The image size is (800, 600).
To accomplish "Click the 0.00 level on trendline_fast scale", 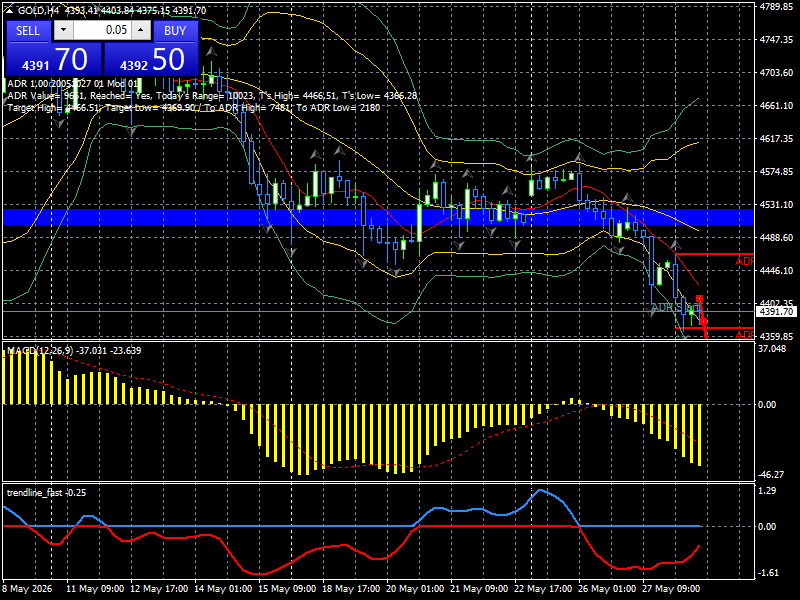I will [767, 527].
